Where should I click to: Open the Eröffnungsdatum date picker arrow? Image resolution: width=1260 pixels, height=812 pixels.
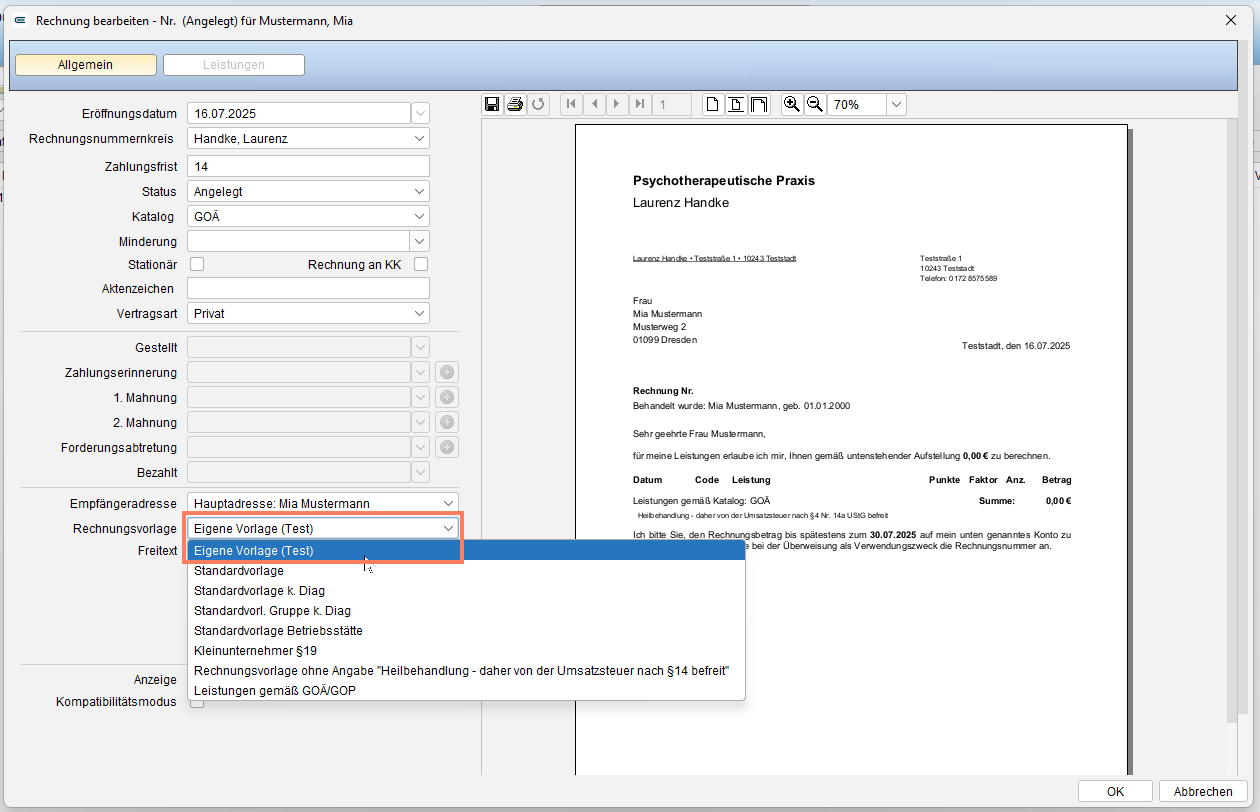421,113
